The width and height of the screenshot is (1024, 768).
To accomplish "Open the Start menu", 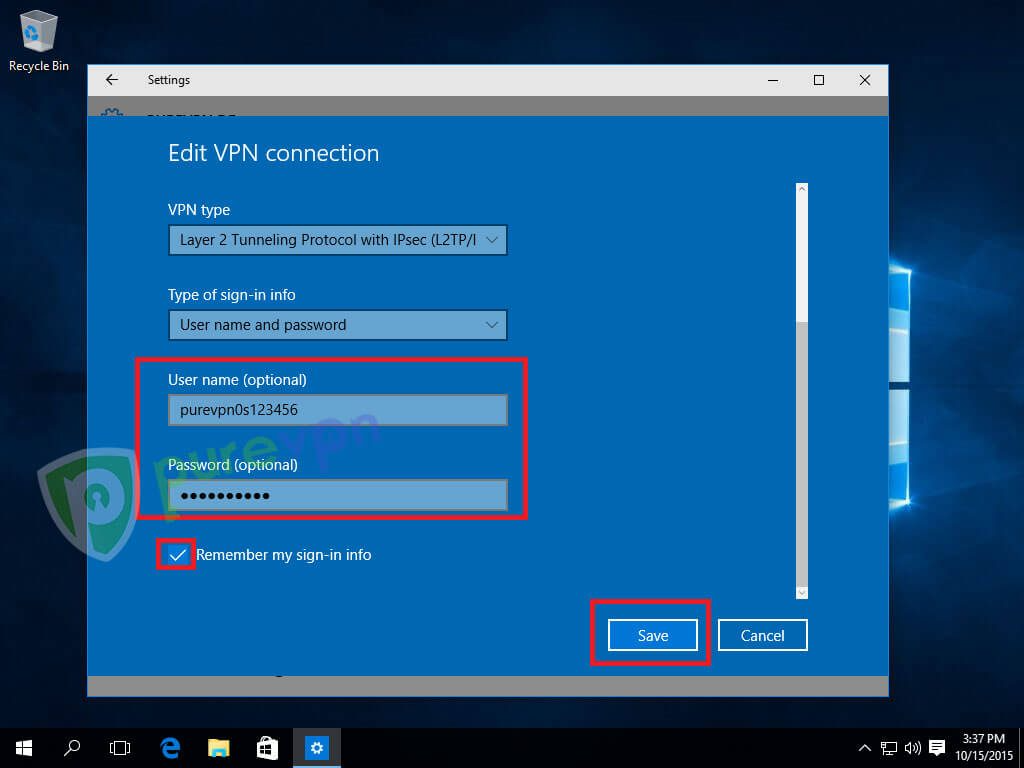I will (x=22, y=747).
